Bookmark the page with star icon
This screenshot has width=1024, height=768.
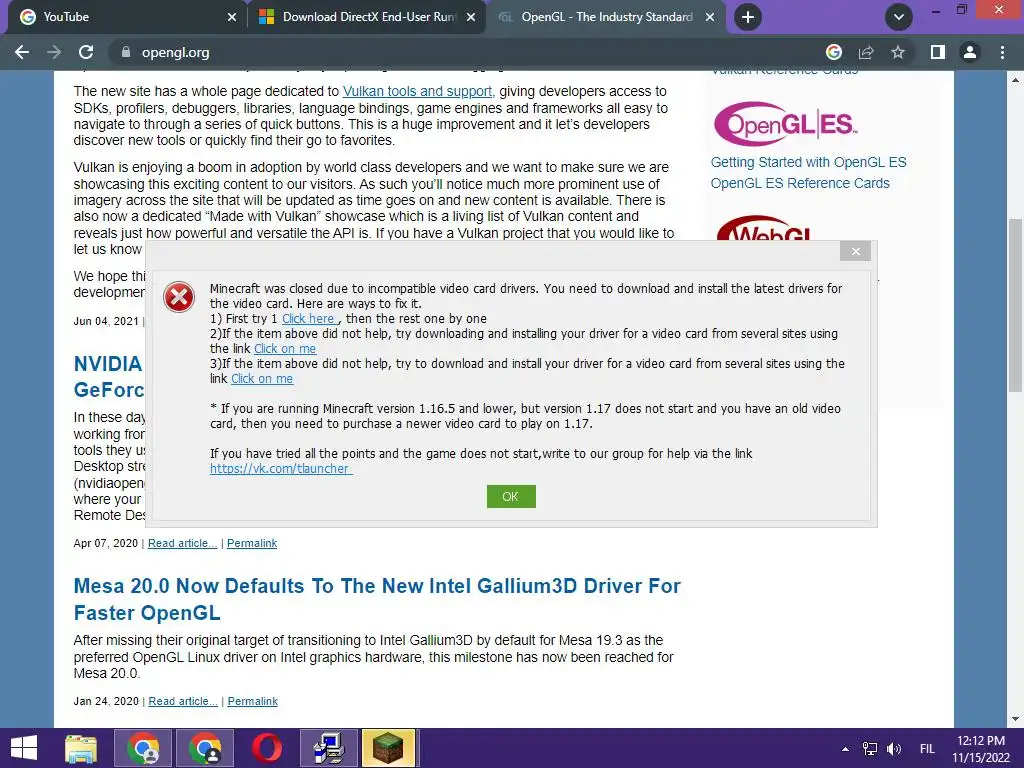pyautogui.click(x=898, y=52)
